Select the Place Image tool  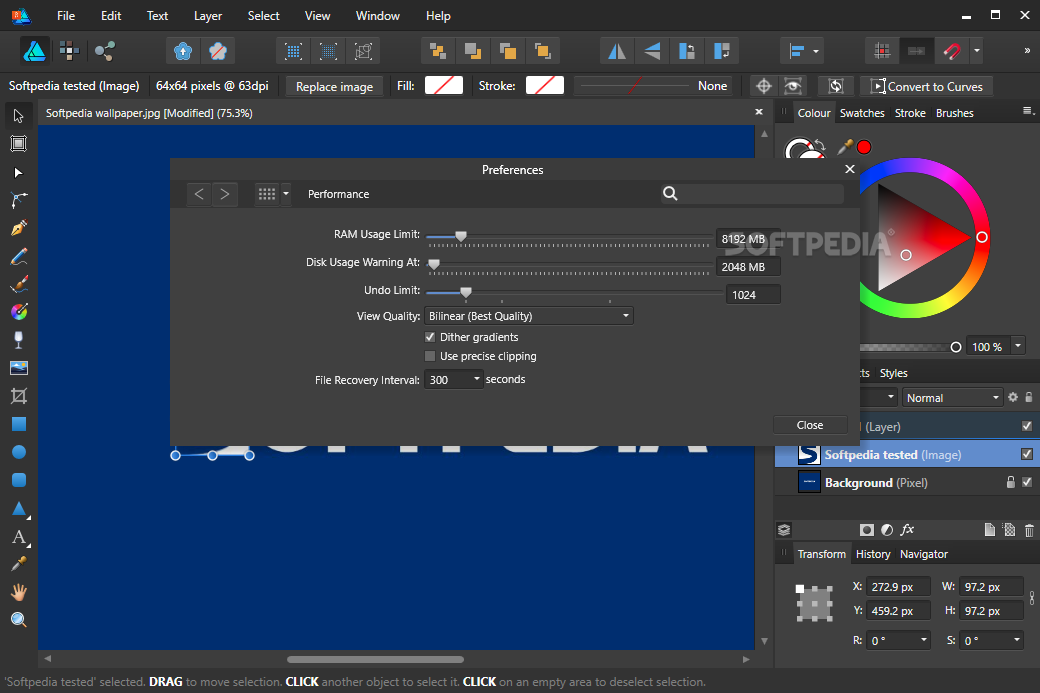tap(19, 368)
